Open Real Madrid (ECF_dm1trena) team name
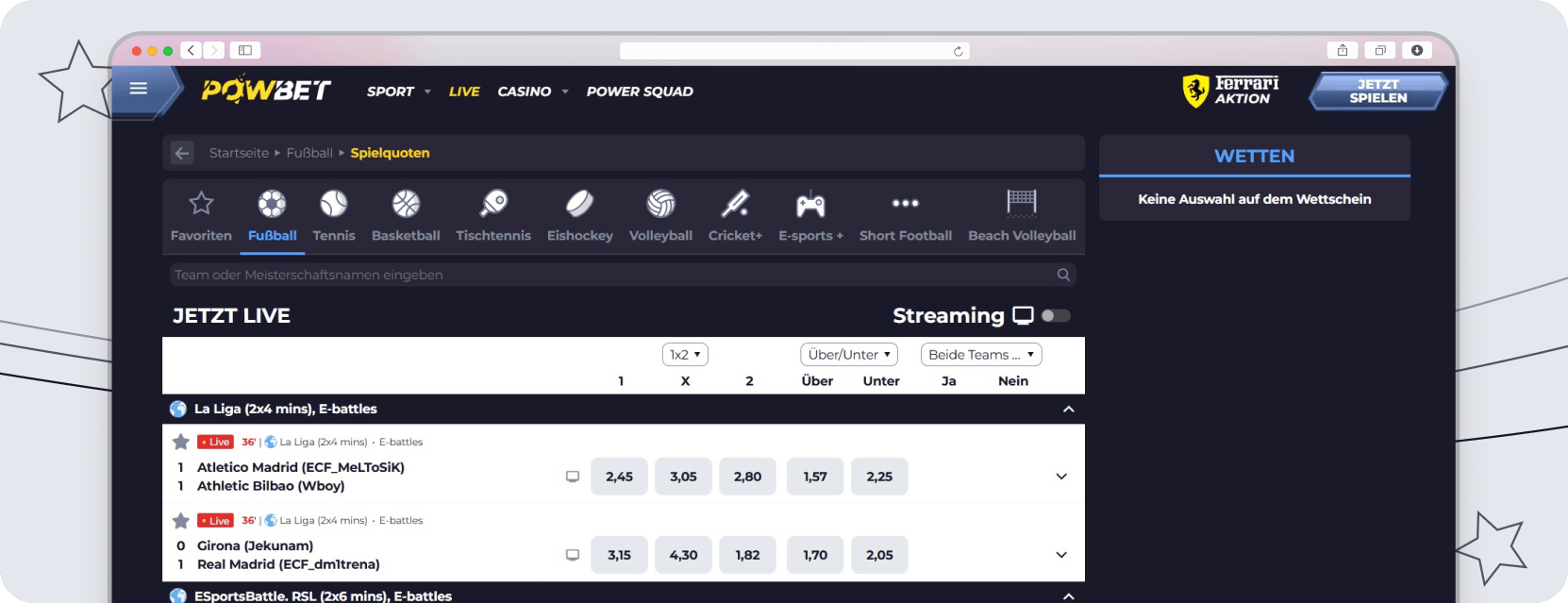Image resolution: width=1568 pixels, height=603 pixels. pyautogui.click(x=289, y=564)
